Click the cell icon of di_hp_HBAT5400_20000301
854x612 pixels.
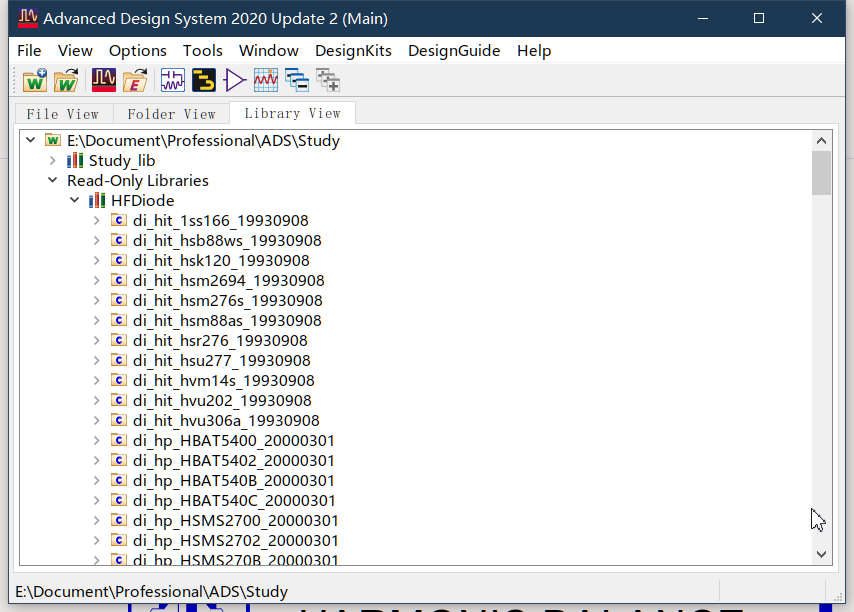pos(119,440)
